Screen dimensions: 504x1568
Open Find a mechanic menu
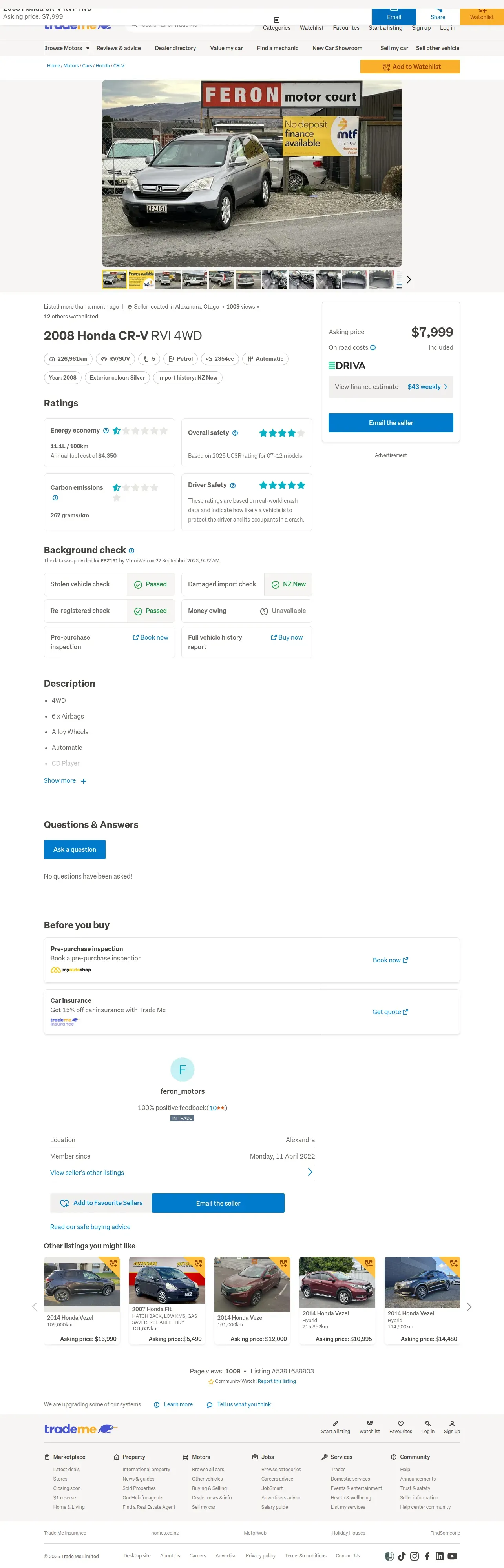(277, 48)
